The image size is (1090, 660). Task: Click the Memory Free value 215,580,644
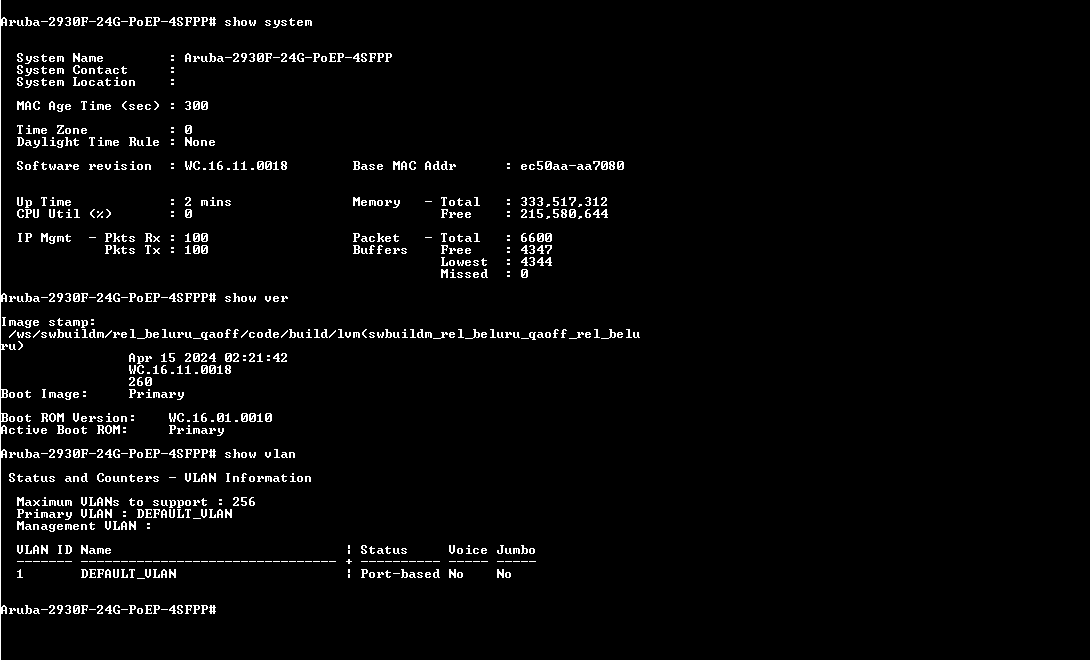coord(564,214)
